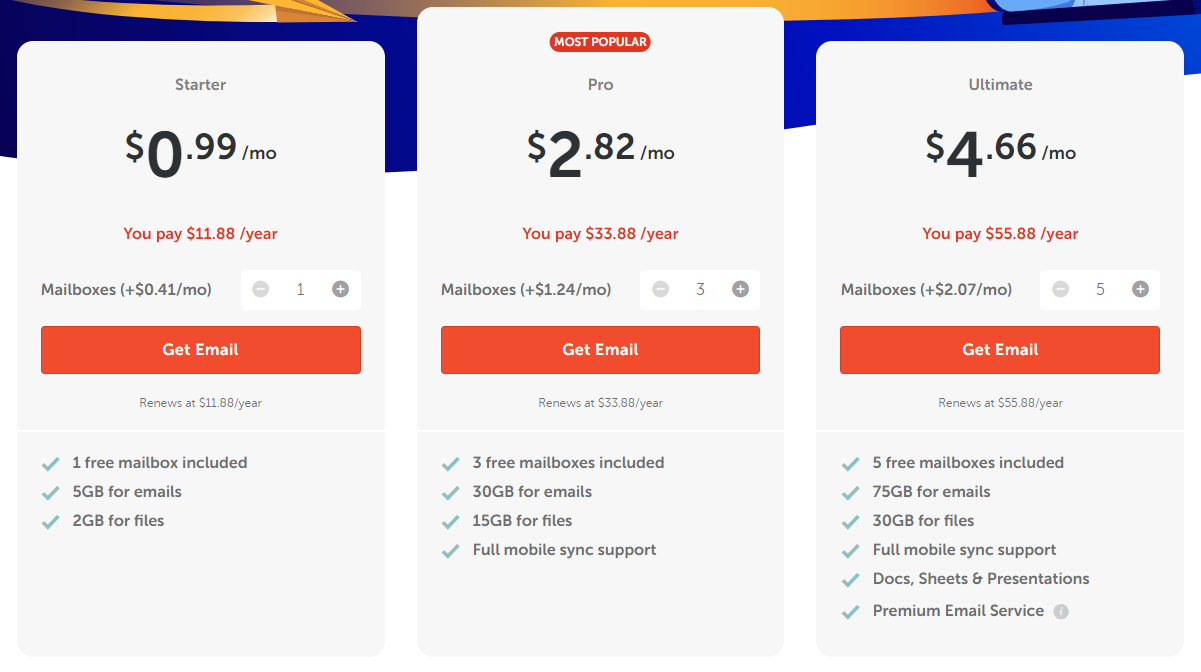The image size is (1201, 672).
Task: Click the Most Popular badge
Action: click(x=600, y=42)
